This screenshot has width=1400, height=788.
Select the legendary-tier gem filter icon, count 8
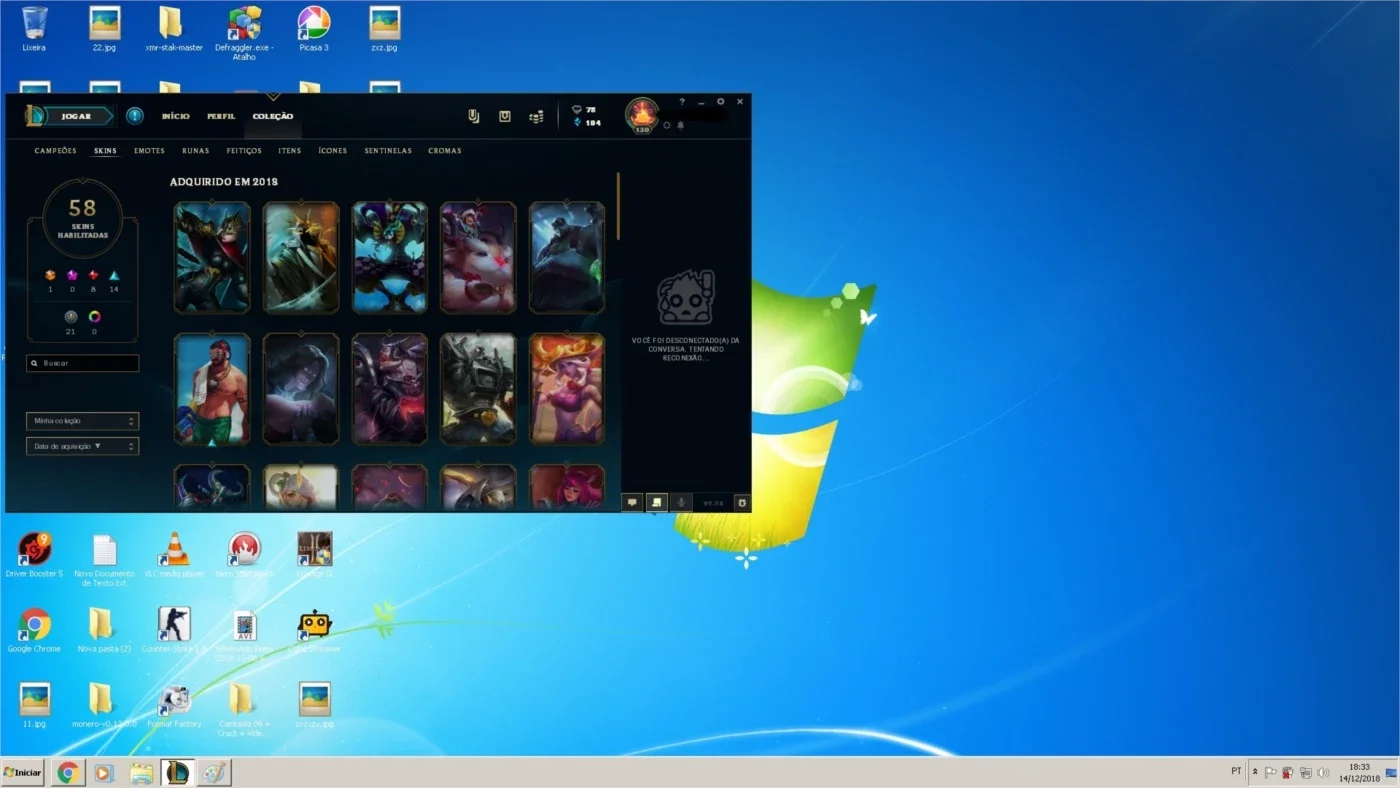pyautogui.click(x=93, y=275)
